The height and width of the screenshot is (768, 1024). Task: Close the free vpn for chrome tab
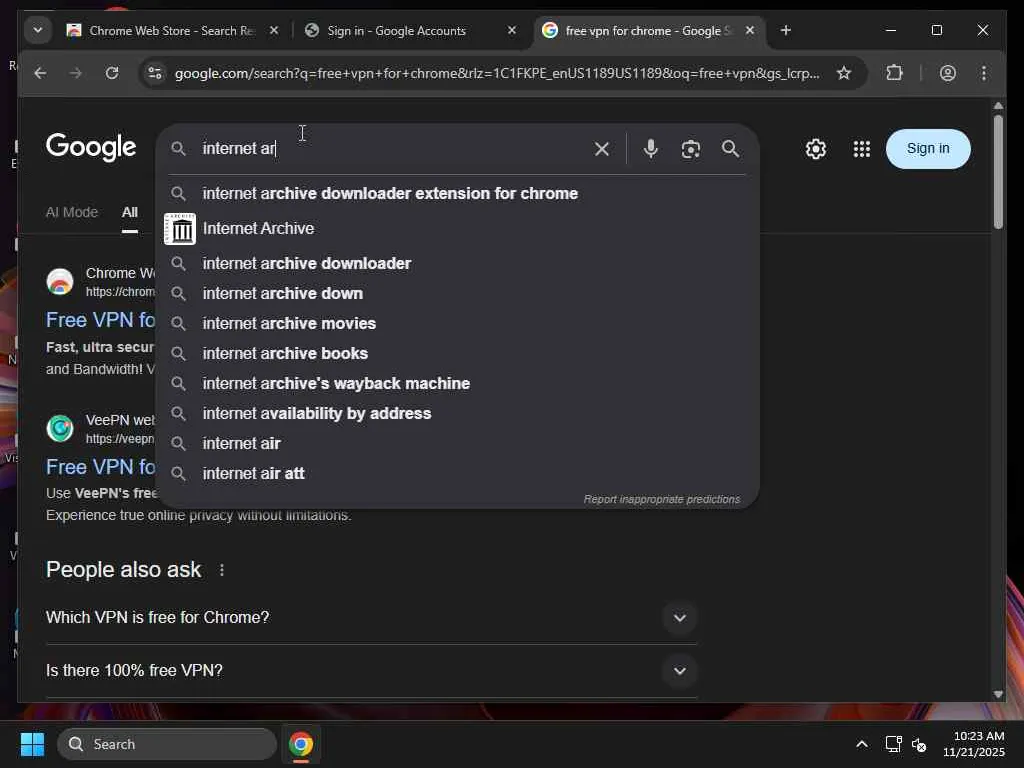coord(750,31)
